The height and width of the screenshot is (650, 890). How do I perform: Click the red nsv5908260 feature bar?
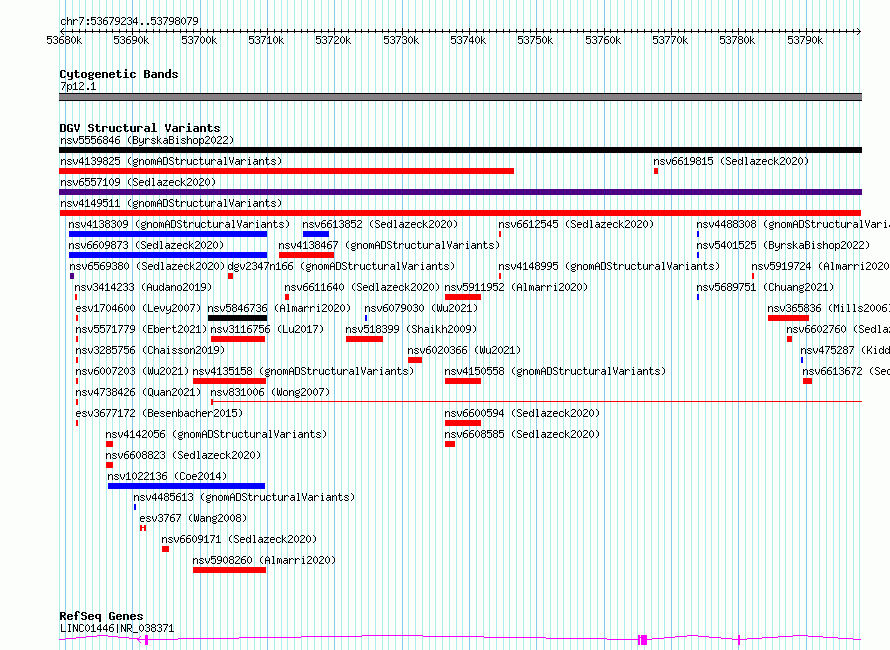(x=229, y=570)
